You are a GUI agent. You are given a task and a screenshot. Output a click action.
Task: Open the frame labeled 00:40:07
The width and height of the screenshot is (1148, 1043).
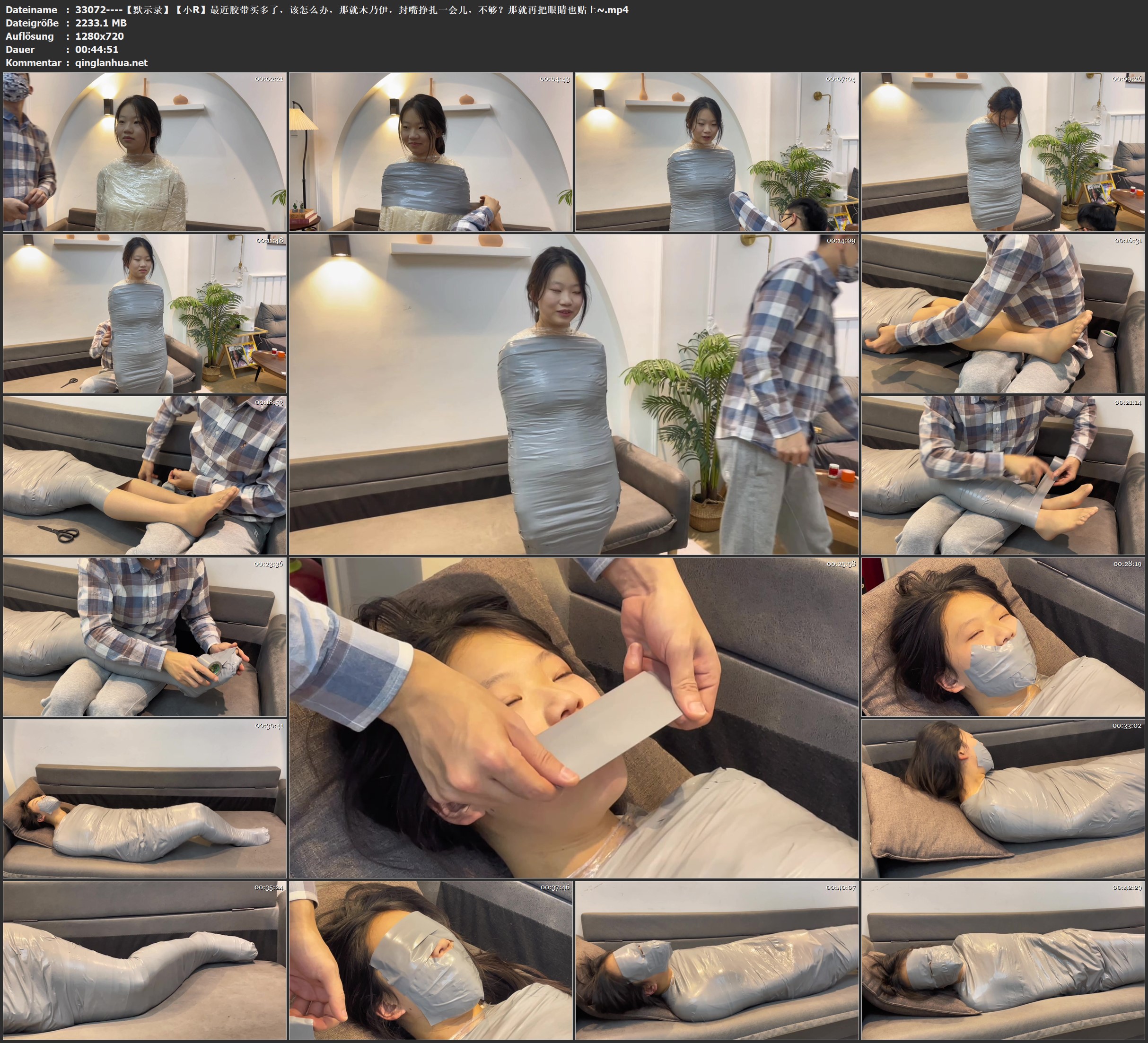(716, 960)
